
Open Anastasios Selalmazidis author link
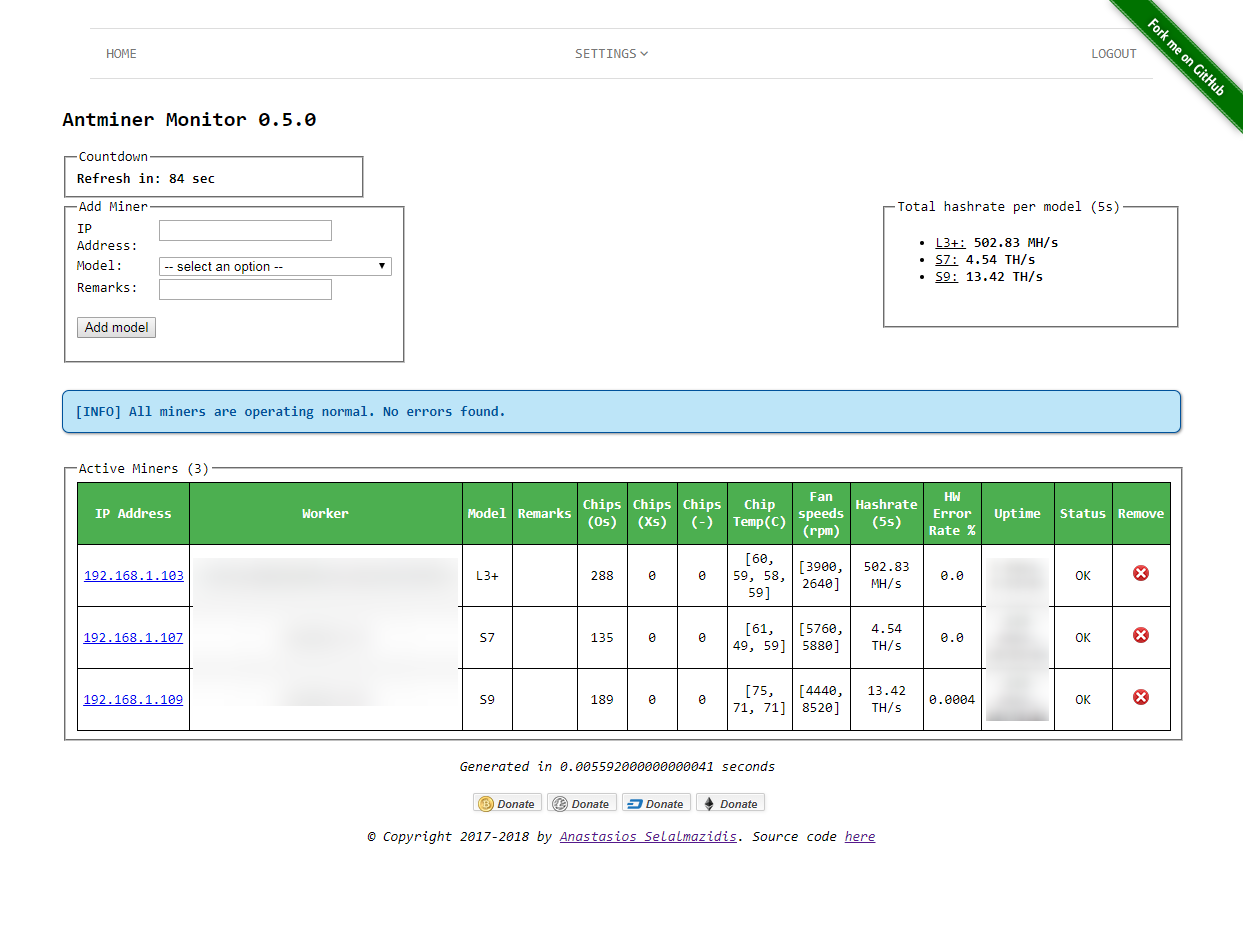648,836
